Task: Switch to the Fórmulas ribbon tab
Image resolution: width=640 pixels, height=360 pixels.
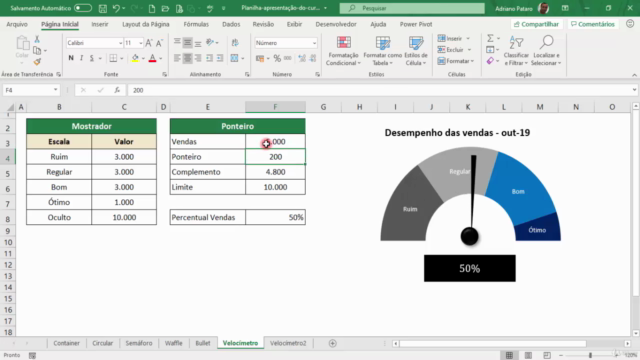Action: [x=196, y=24]
